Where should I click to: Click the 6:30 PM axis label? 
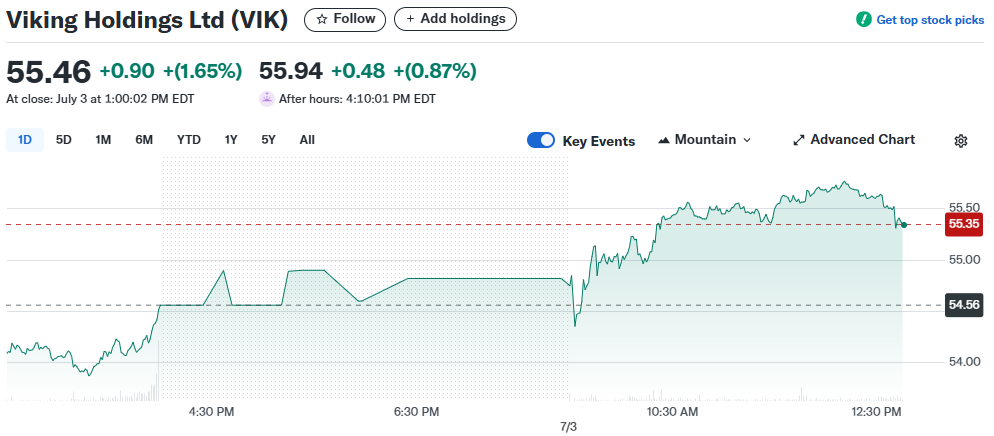tap(416, 412)
